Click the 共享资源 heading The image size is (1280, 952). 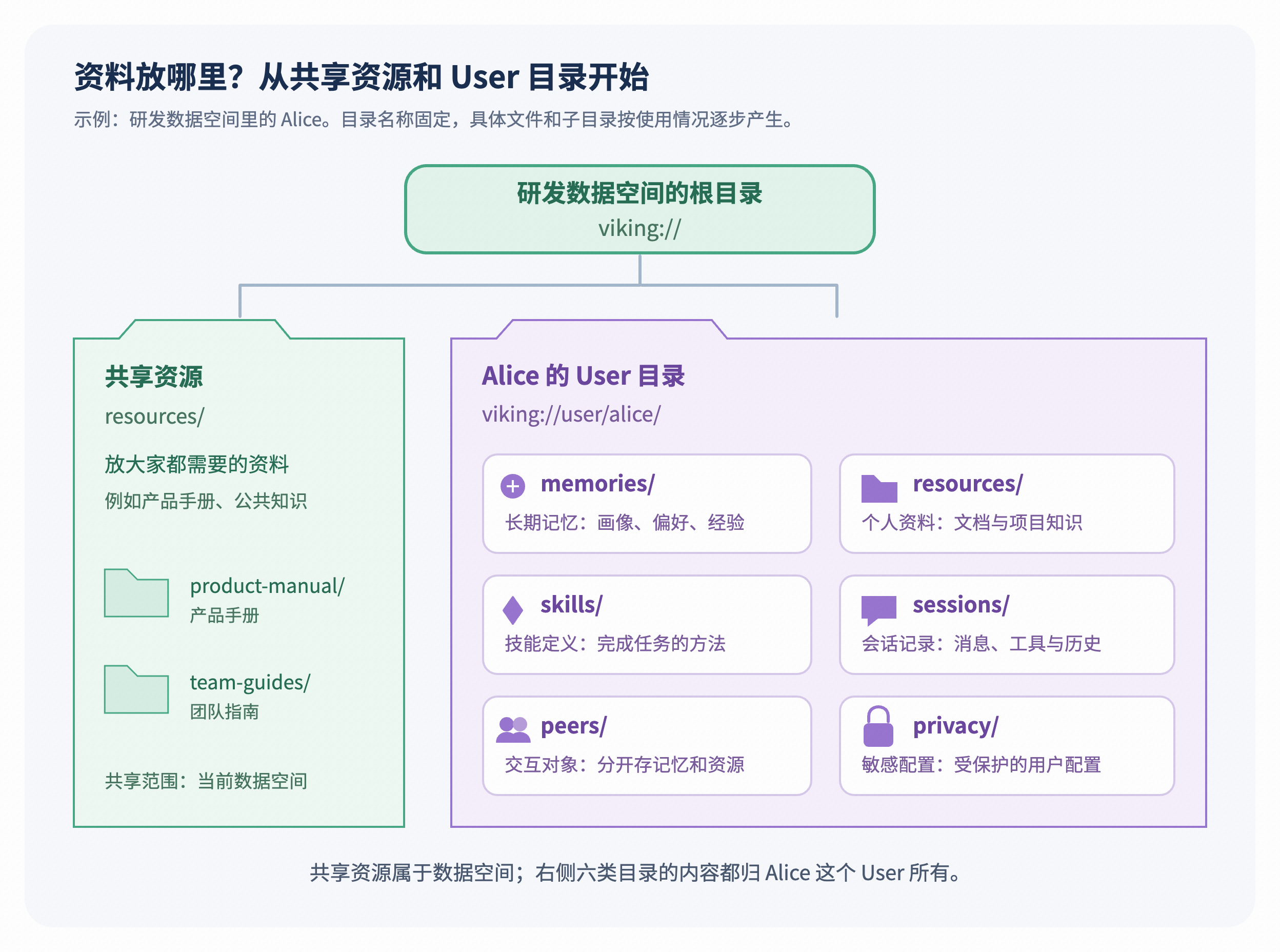tap(153, 377)
